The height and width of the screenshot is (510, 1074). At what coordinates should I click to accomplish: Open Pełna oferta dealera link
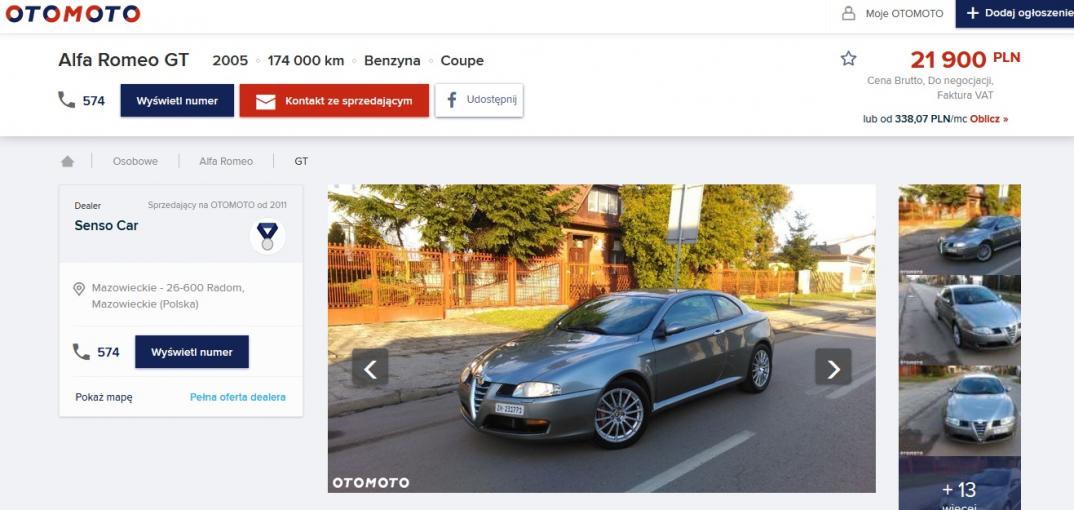pos(238,397)
